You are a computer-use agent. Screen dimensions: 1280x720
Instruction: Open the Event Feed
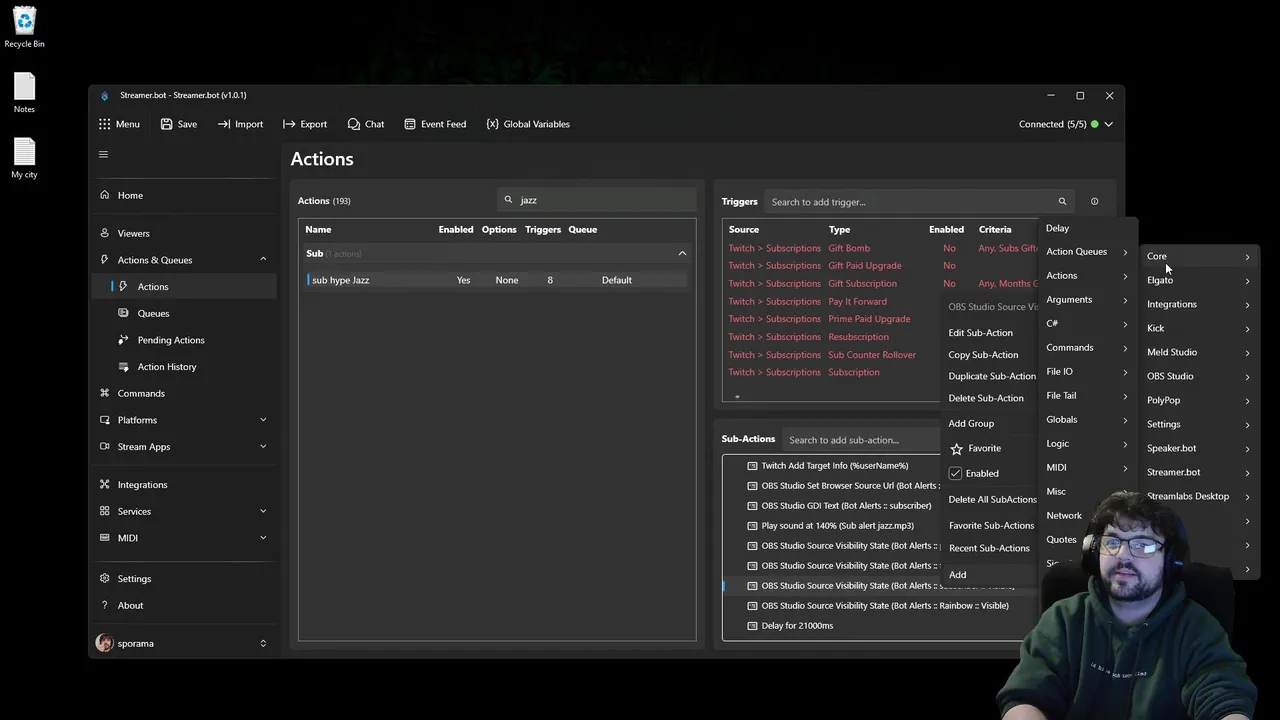[x=435, y=124]
